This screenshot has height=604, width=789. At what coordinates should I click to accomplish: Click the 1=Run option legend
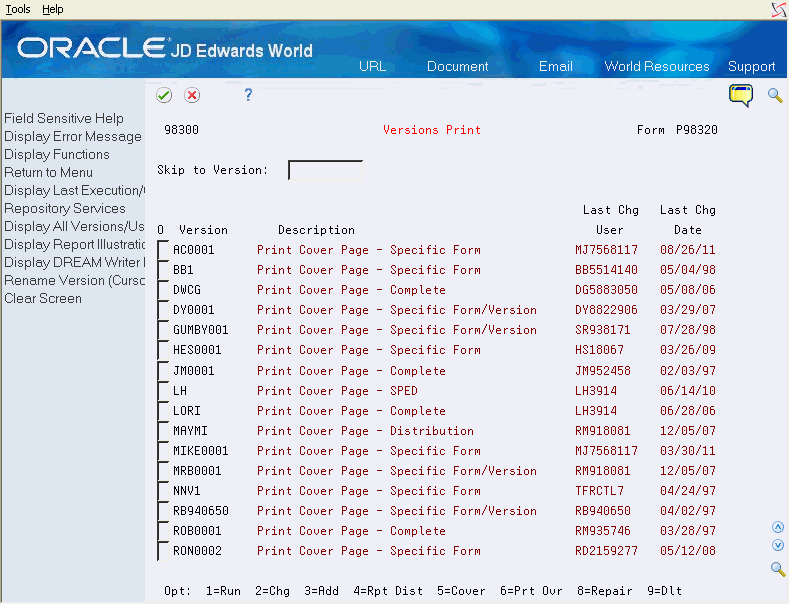(223, 591)
